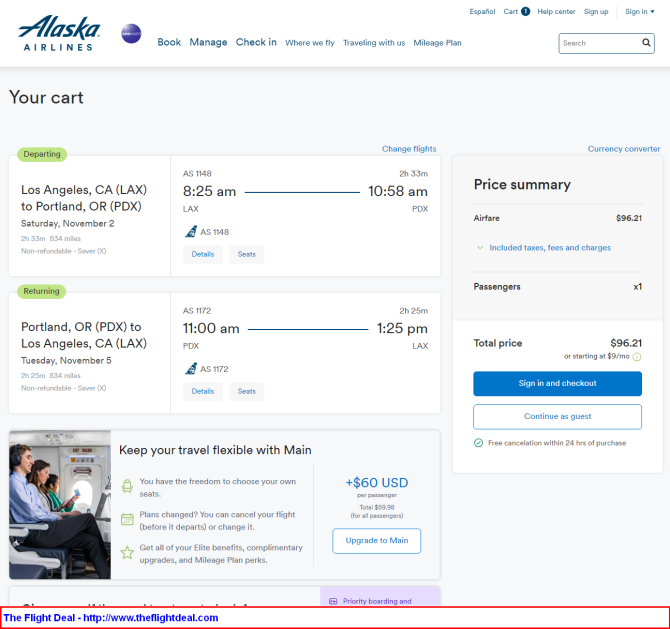Click the priority boarding icon

coord(333,601)
